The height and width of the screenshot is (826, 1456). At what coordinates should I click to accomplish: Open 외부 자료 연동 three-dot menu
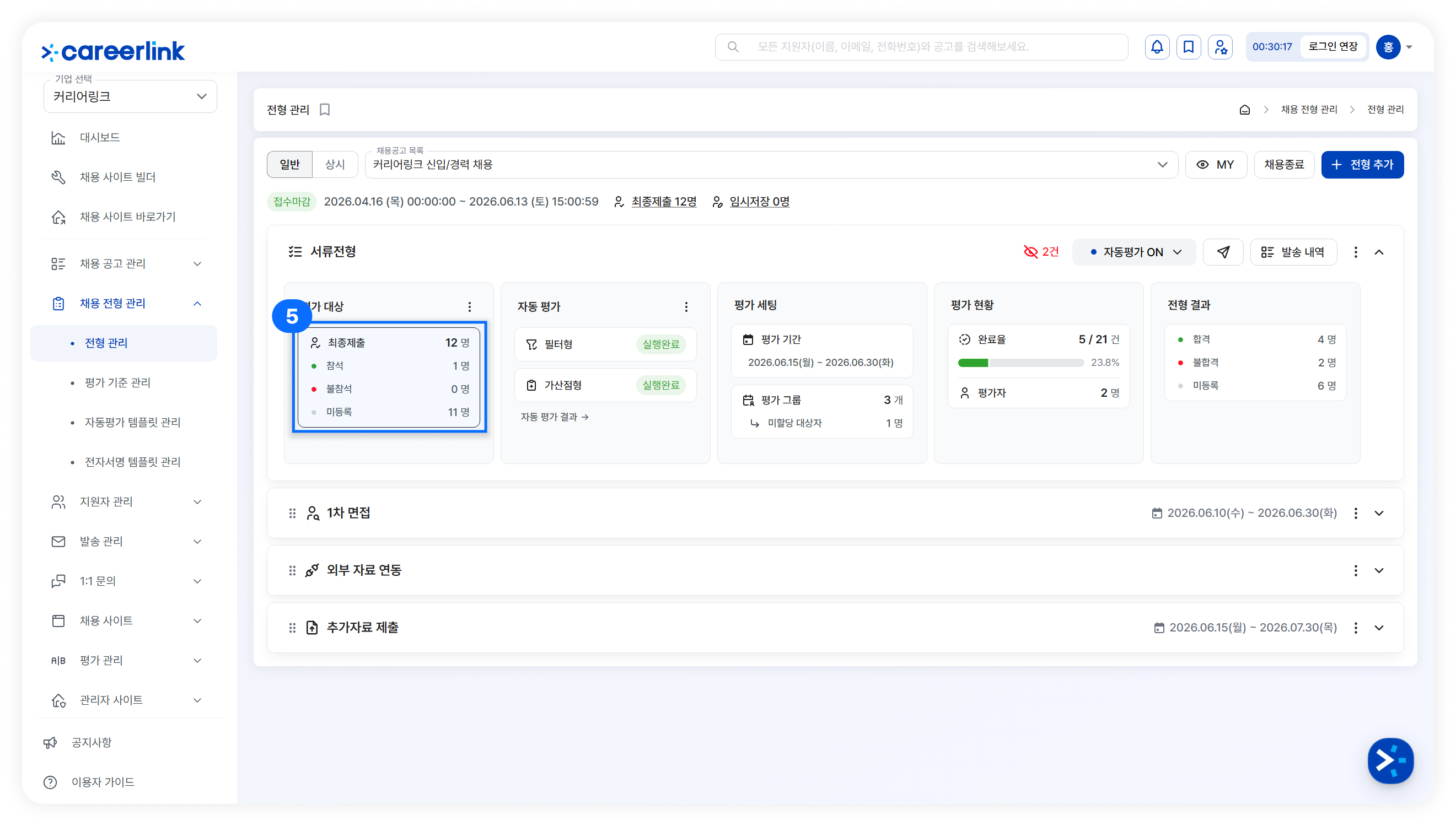(x=1356, y=571)
